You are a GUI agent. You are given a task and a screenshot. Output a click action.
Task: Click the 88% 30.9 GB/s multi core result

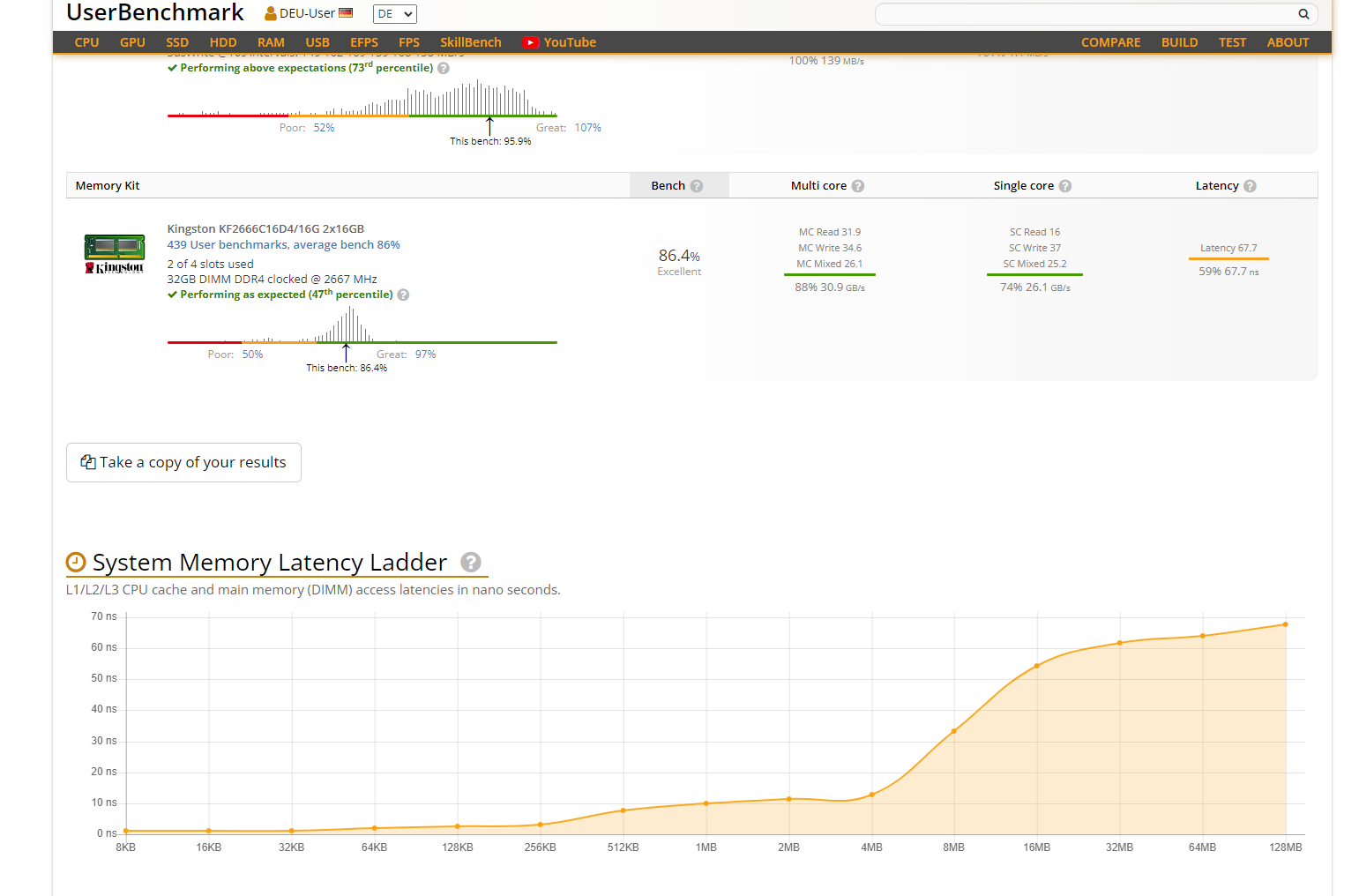830,287
